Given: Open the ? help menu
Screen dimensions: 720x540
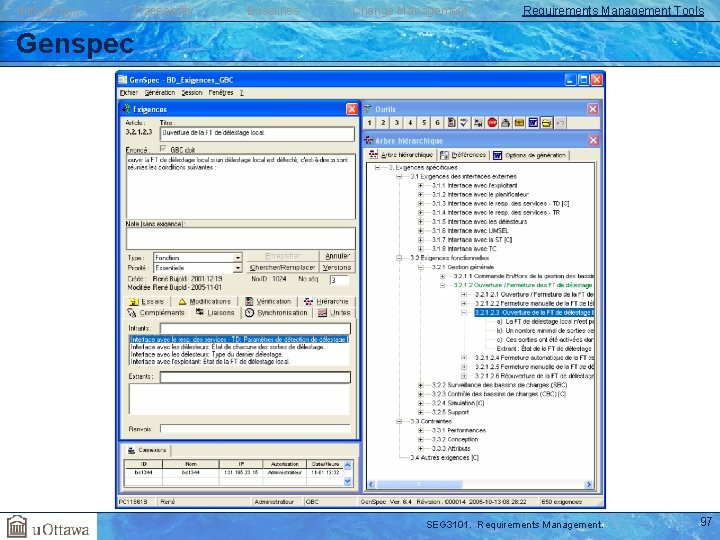Looking at the screenshot, I should (242, 92).
